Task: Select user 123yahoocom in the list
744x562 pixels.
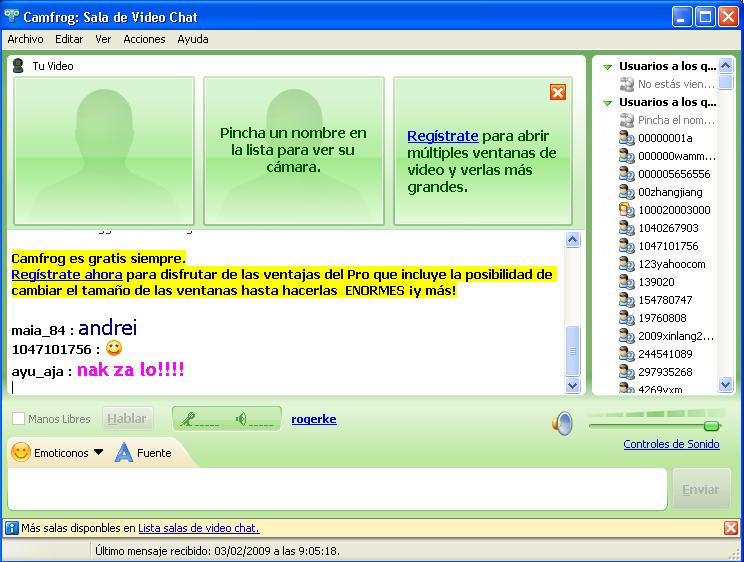Action: point(671,264)
